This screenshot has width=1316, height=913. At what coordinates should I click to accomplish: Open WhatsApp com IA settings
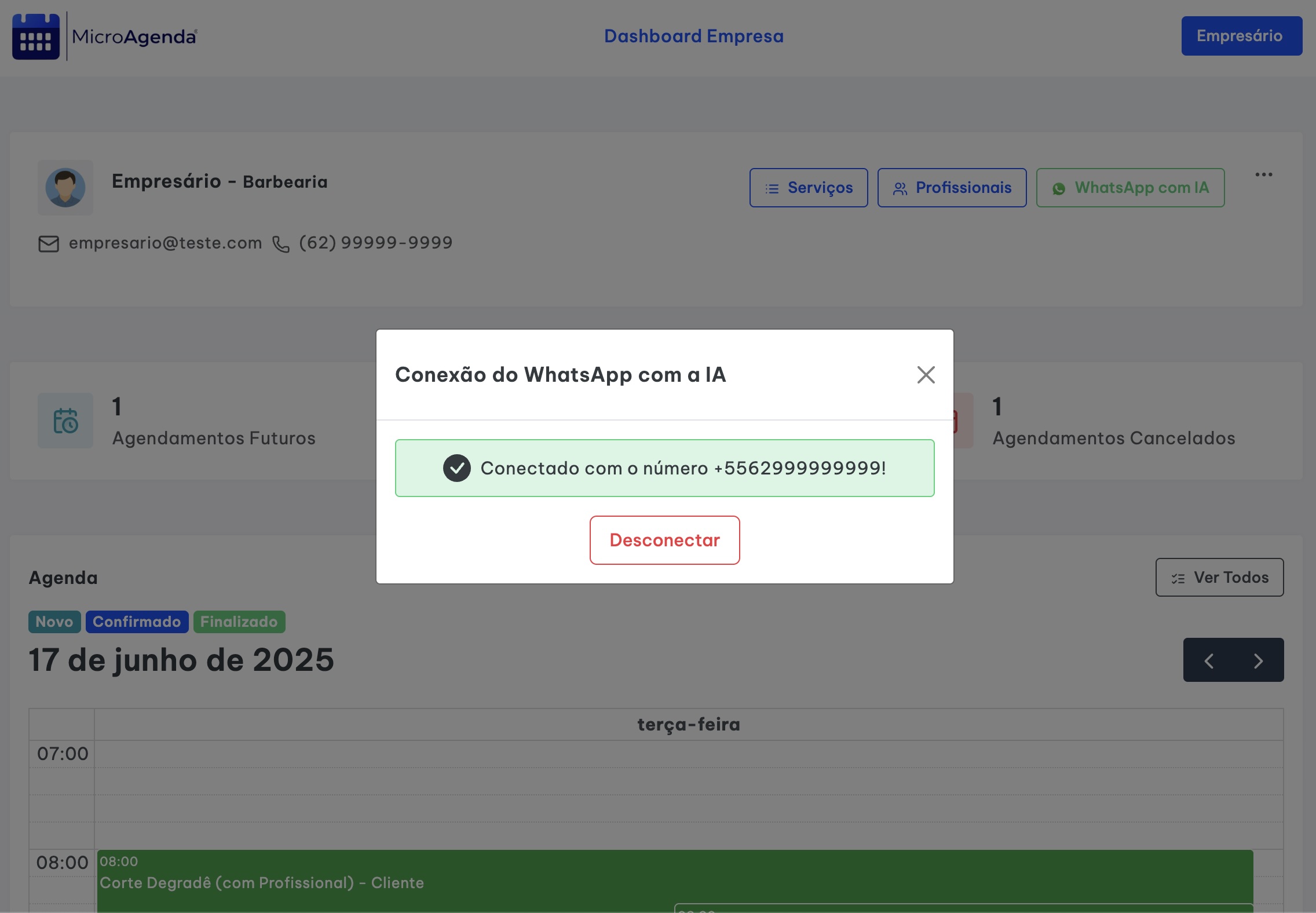1130,188
